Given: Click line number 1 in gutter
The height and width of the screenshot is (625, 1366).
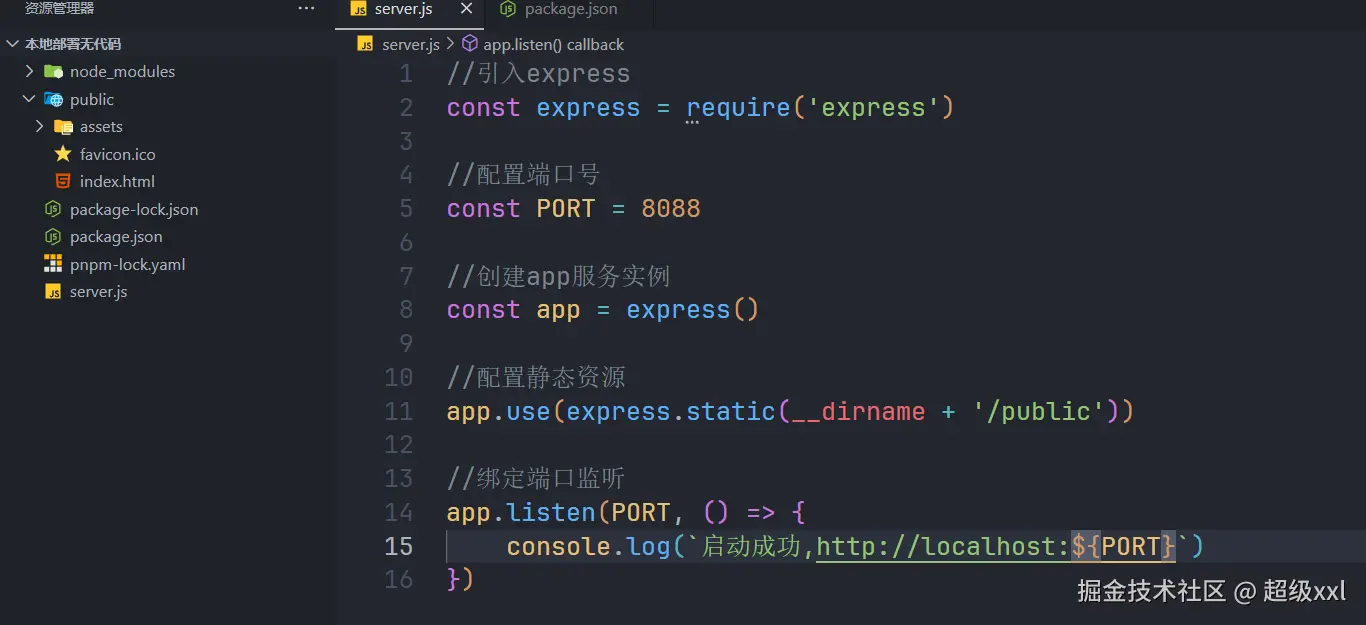Looking at the screenshot, I should [405, 73].
